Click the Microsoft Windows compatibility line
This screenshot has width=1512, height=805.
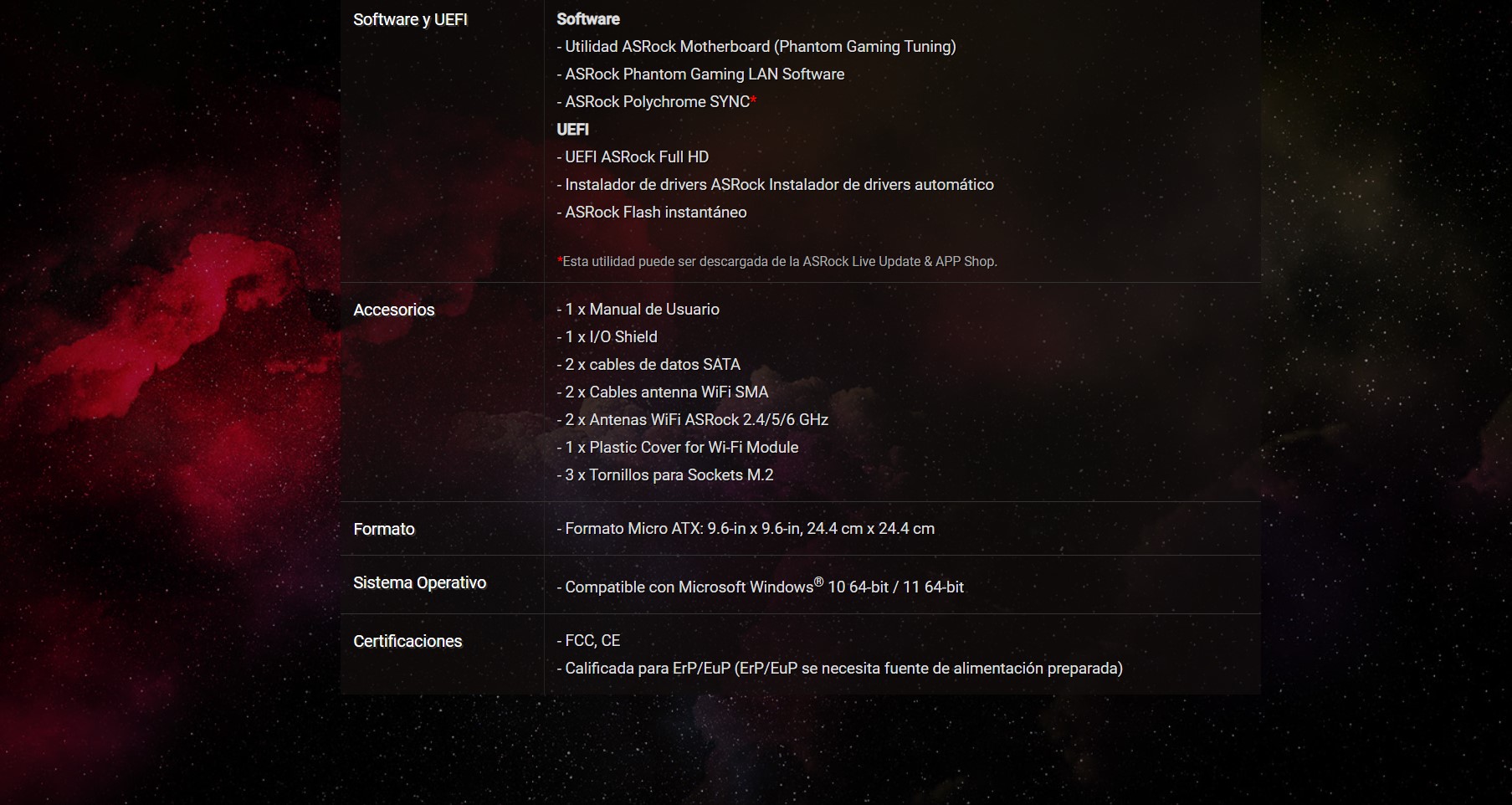761,586
